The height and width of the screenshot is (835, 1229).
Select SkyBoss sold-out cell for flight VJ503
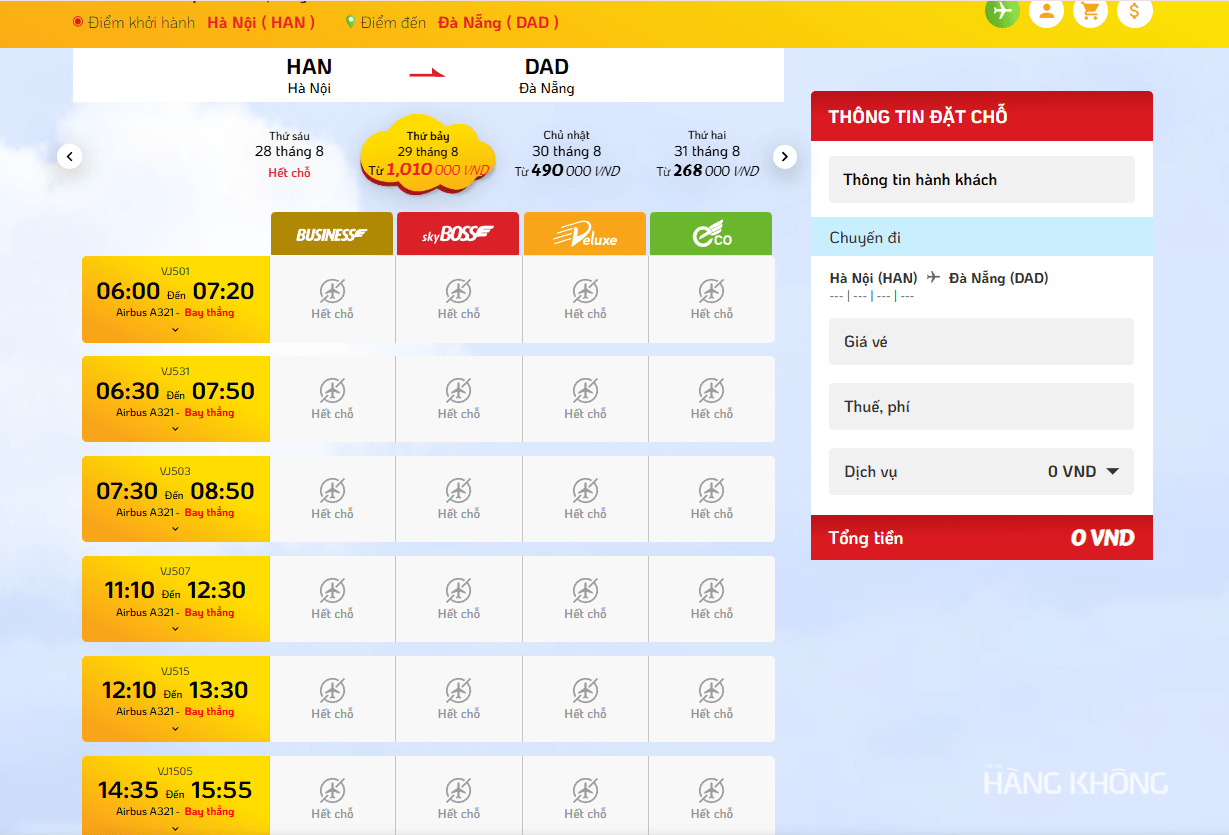click(459, 499)
